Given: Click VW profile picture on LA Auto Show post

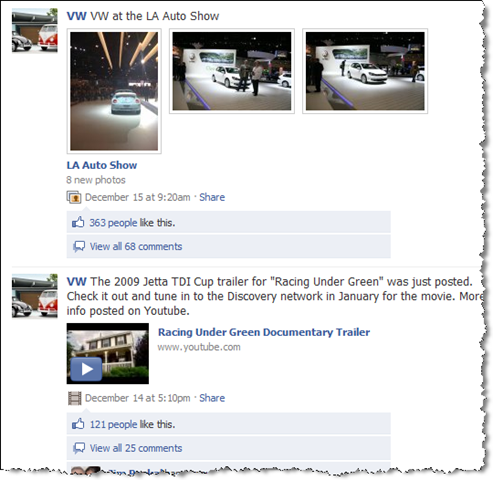Looking at the screenshot, I should [35, 30].
